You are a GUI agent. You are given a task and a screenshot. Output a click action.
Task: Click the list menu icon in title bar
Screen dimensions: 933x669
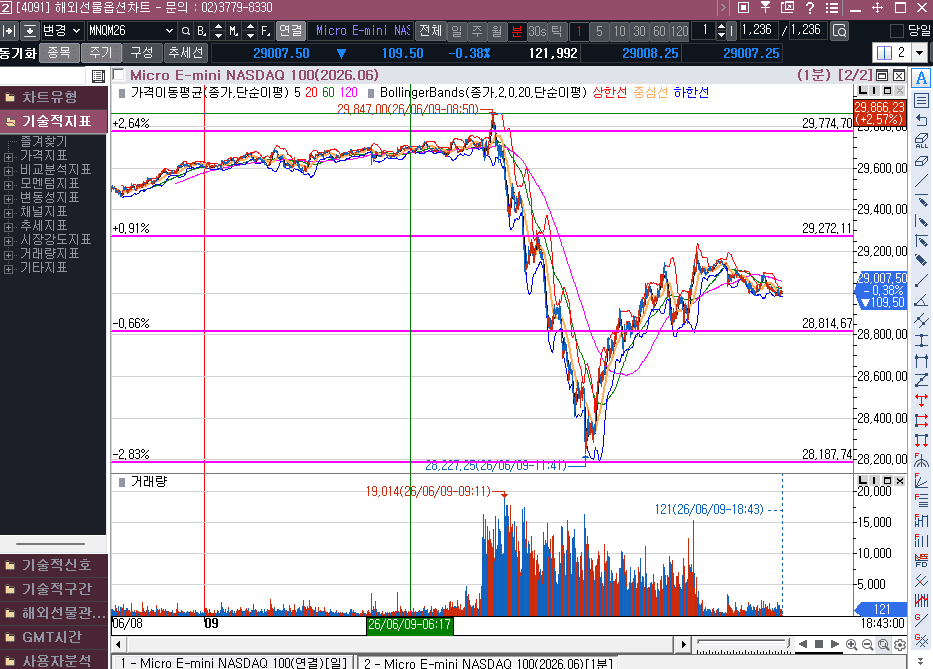pyautogui.click(x=832, y=8)
